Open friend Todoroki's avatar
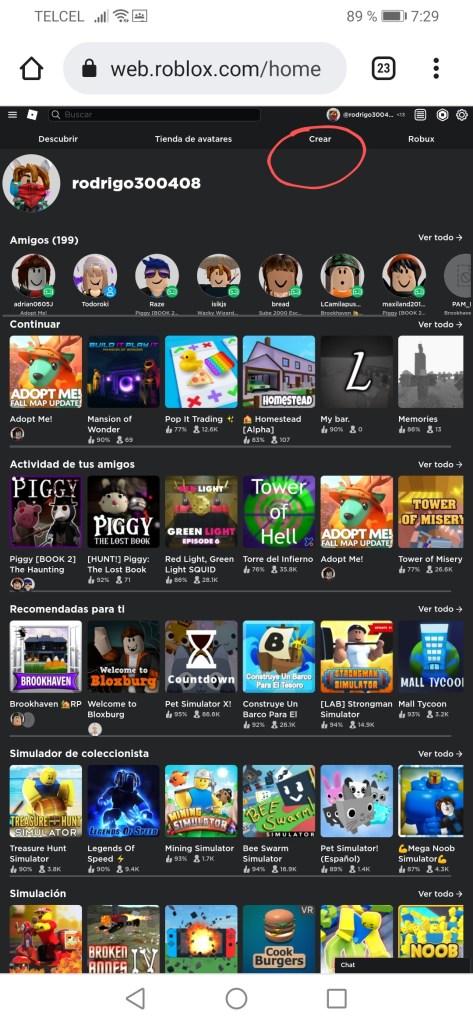The image size is (473, 1024). click(x=95, y=276)
